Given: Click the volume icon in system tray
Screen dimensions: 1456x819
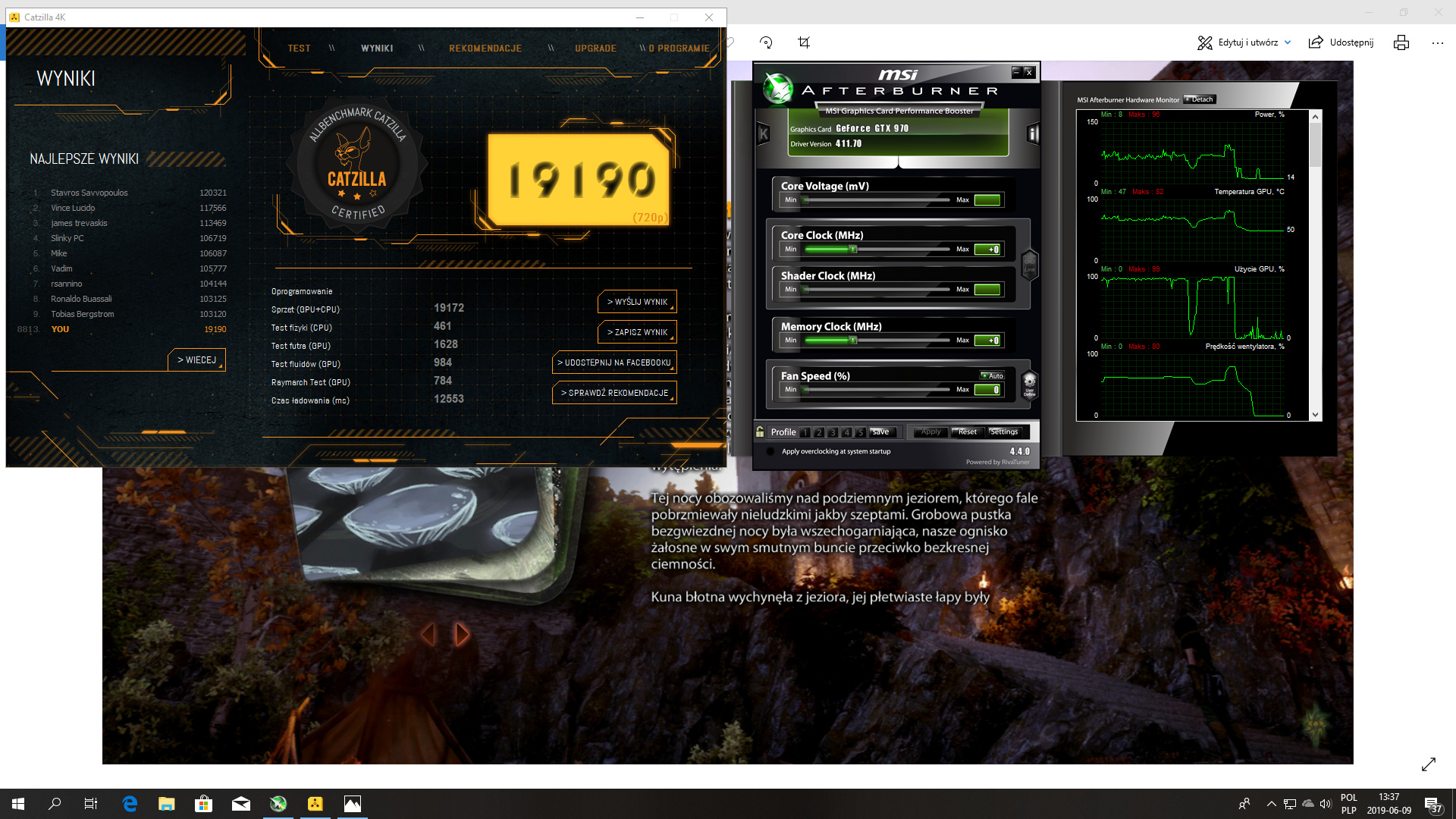Looking at the screenshot, I should click(x=1326, y=804).
